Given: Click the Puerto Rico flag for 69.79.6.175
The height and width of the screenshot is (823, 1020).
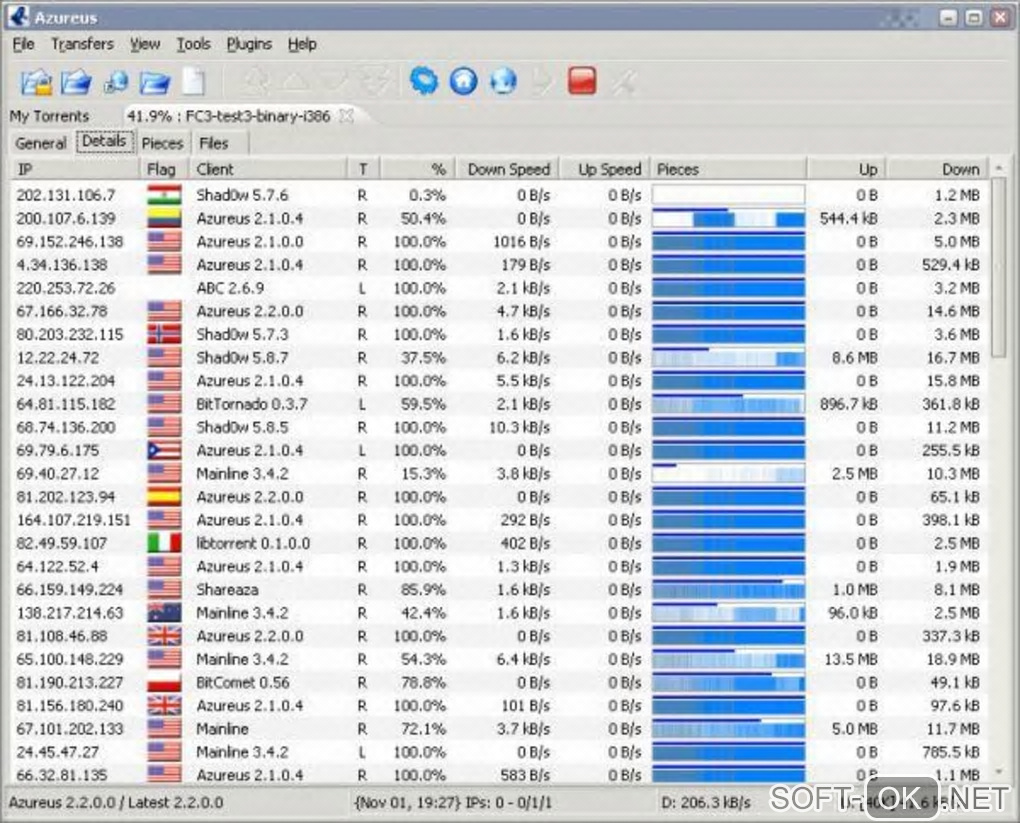Looking at the screenshot, I should coord(164,450).
